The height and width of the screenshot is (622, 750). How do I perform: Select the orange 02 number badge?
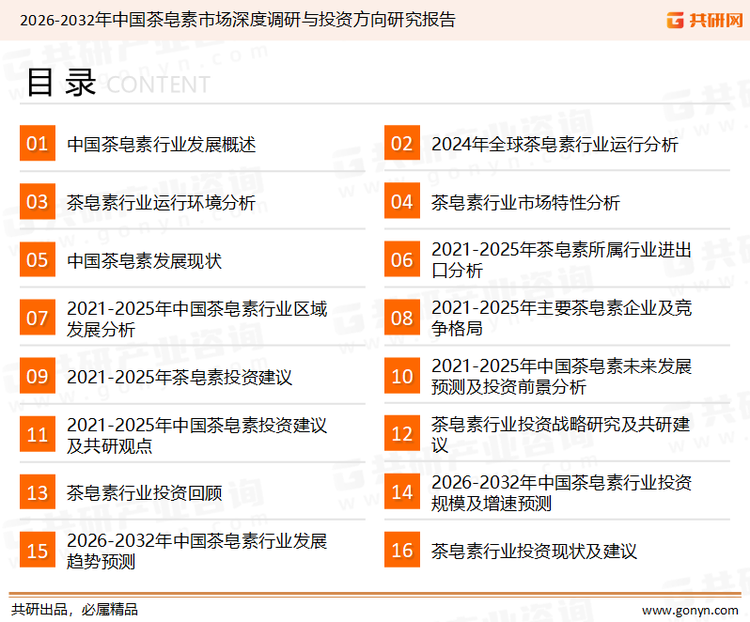click(x=401, y=144)
